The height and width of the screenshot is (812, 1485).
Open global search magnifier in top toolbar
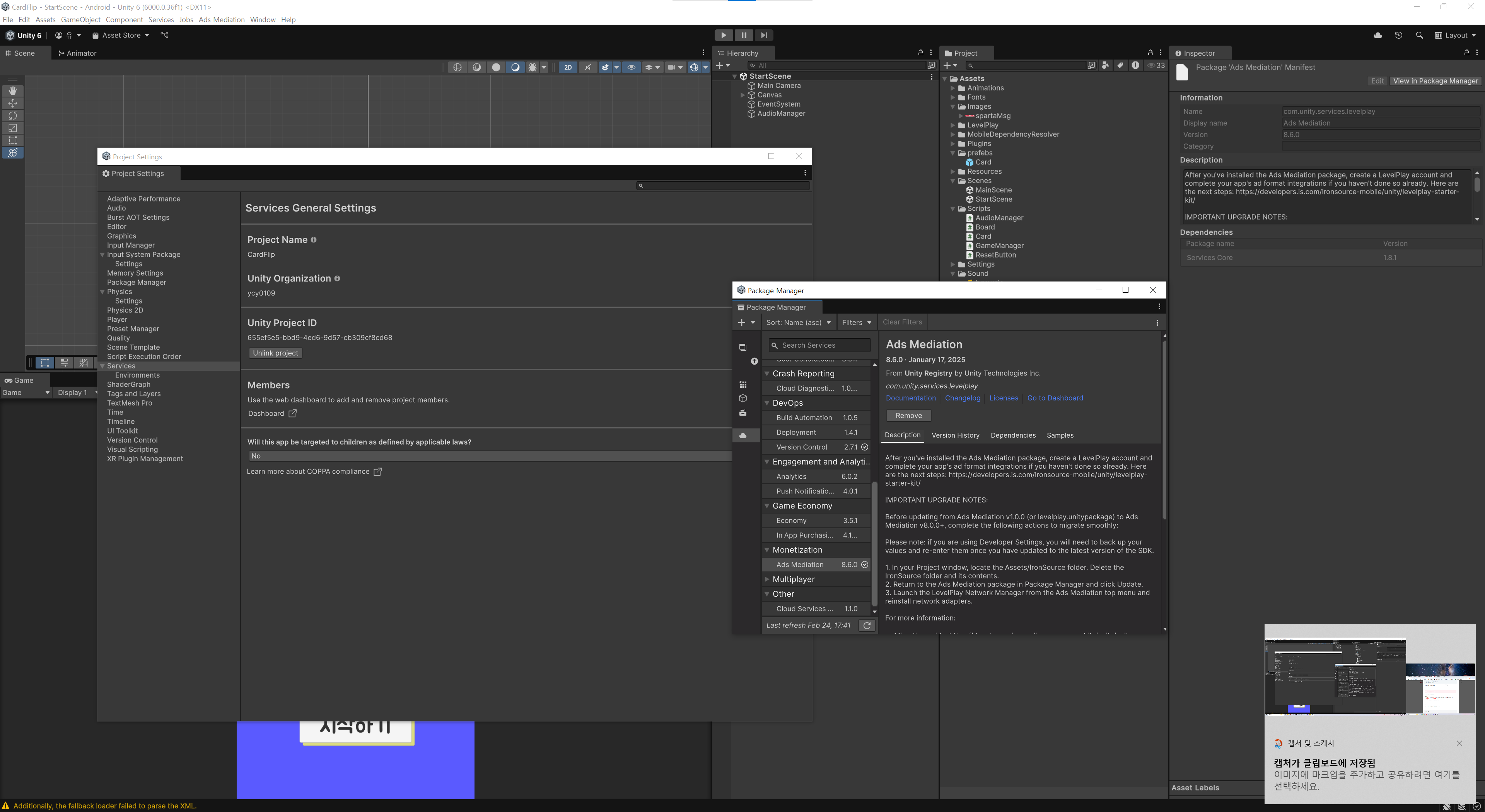tap(1419, 35)
